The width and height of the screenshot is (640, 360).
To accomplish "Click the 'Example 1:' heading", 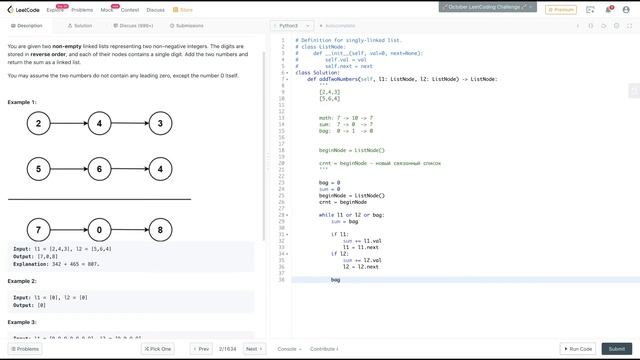I will (x=22, y=102).
